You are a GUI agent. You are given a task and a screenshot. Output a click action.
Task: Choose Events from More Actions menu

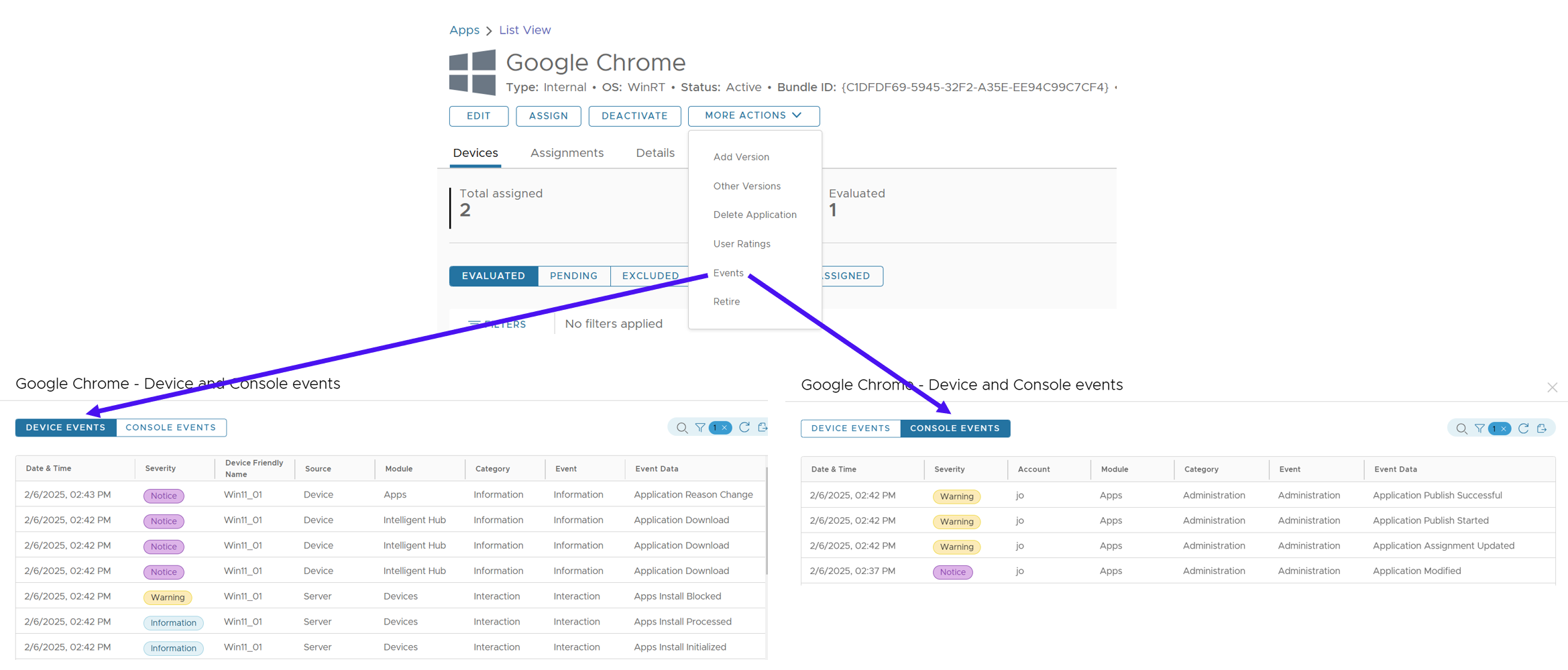[728, 273]
